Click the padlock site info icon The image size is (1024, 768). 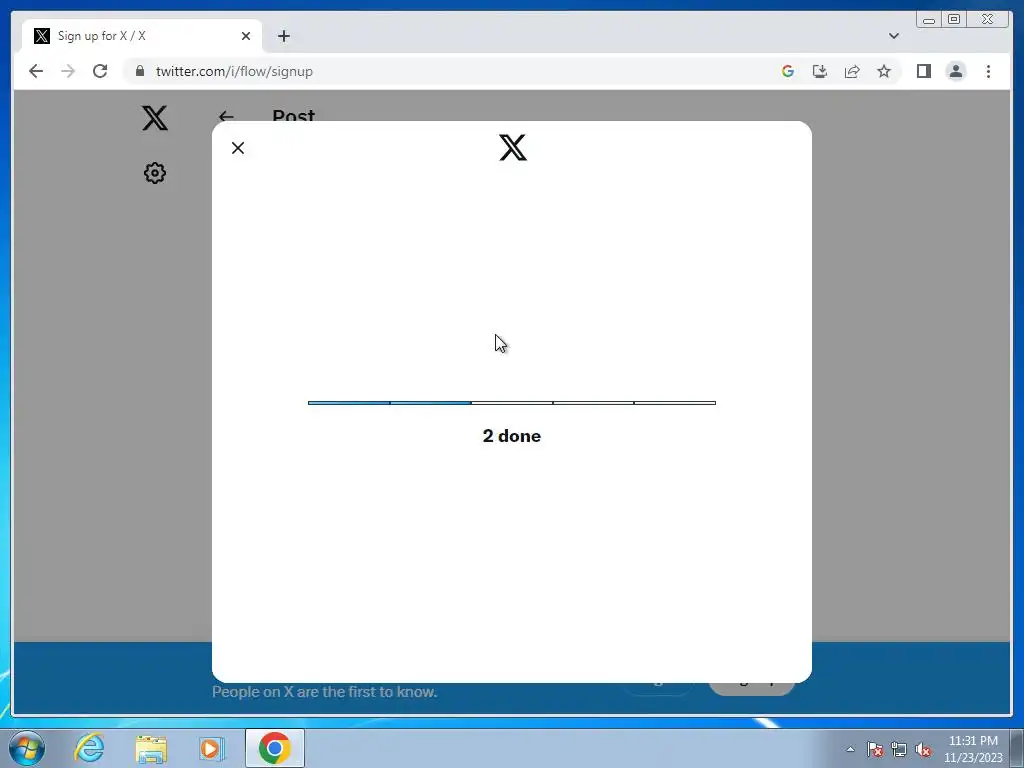(140, 71)
